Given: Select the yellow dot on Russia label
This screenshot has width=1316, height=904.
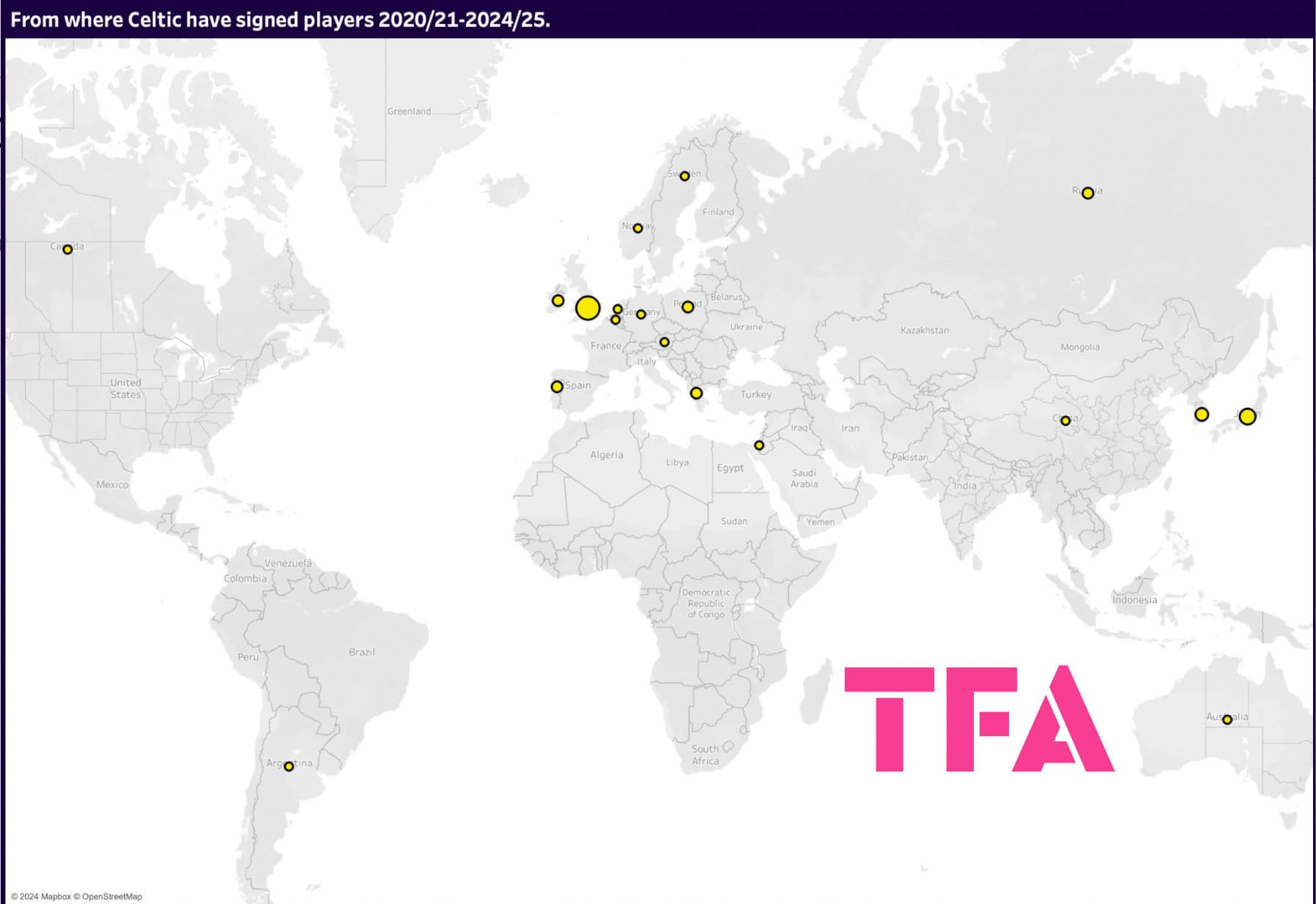Looking at the screenshot, I should tap(1087, 193).
